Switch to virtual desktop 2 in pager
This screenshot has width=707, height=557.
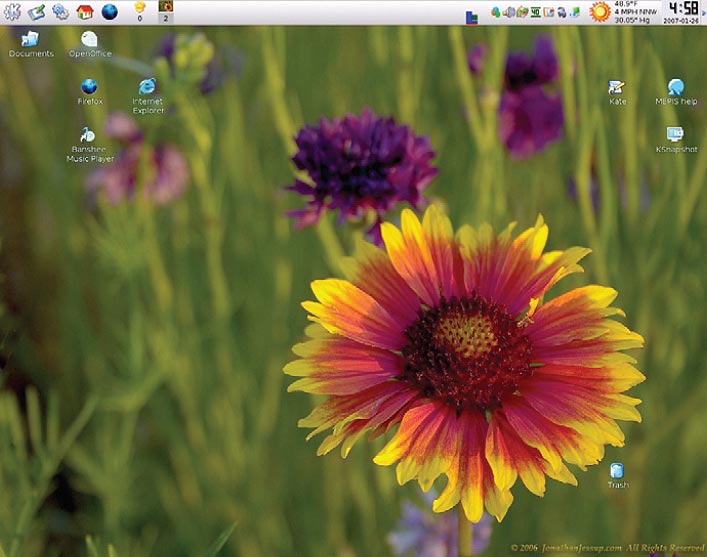pyautogui.click(x=166, y=12)
